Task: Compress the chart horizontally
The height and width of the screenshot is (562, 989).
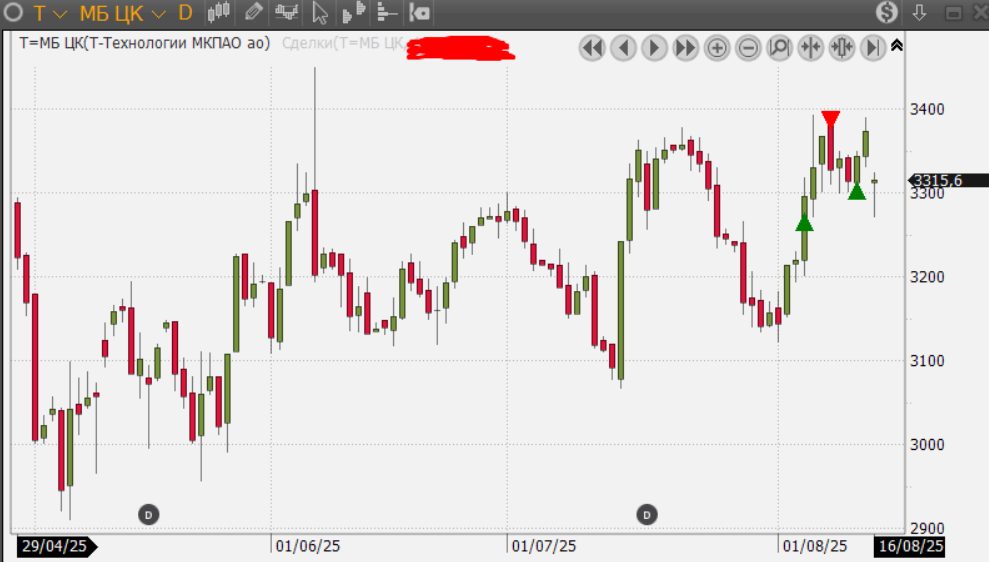Action: [x=810, y=47]
